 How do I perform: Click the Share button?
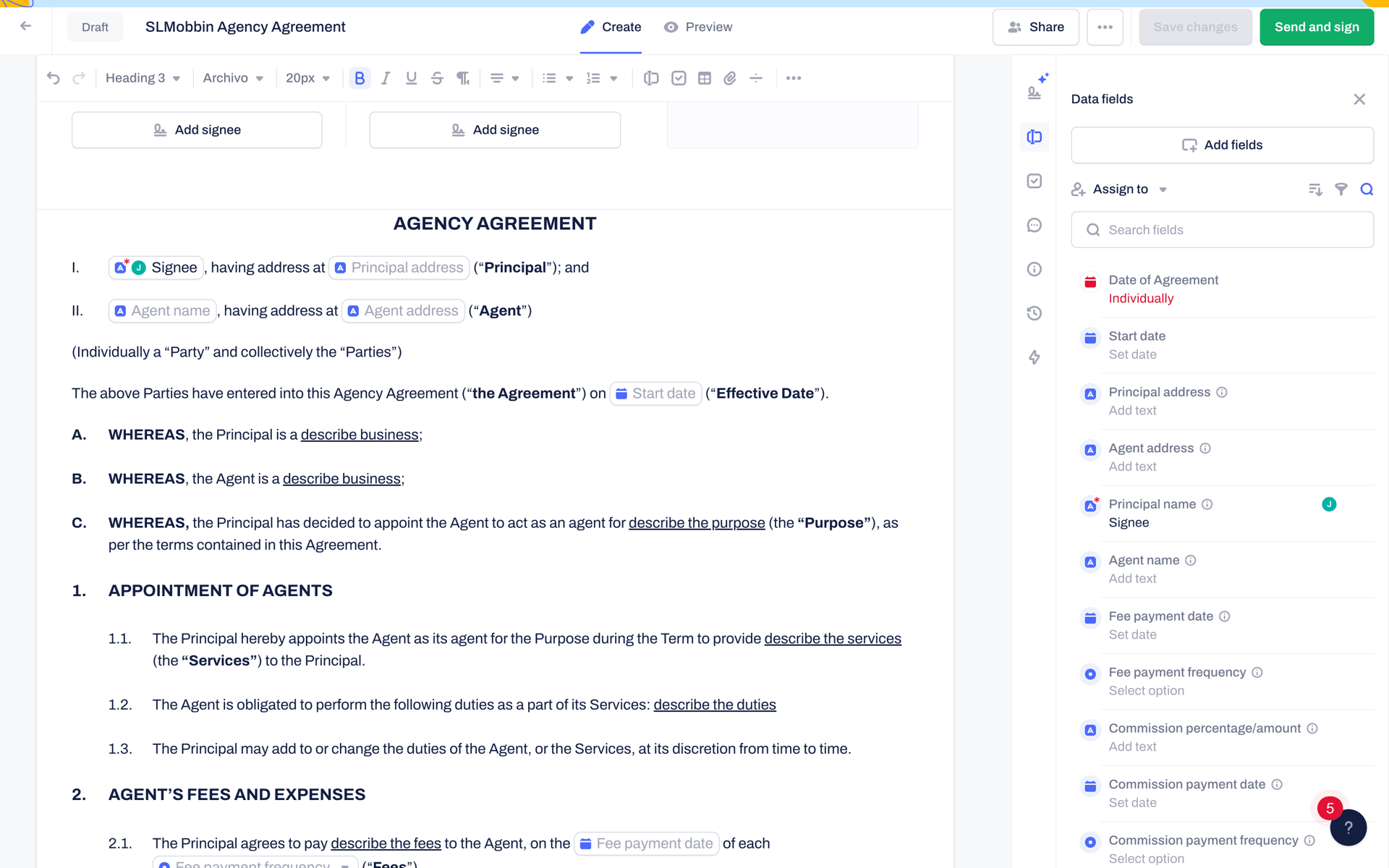click(1036, 27)
